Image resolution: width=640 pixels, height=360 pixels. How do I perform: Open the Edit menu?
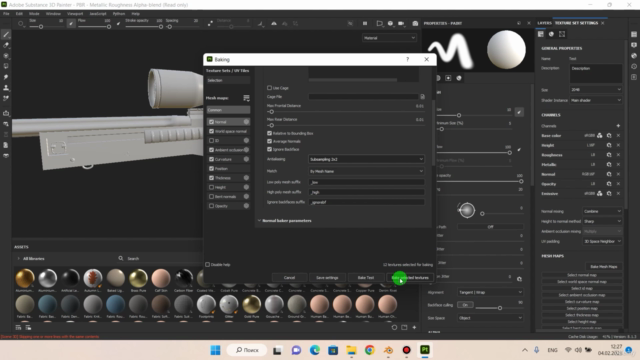19,14
